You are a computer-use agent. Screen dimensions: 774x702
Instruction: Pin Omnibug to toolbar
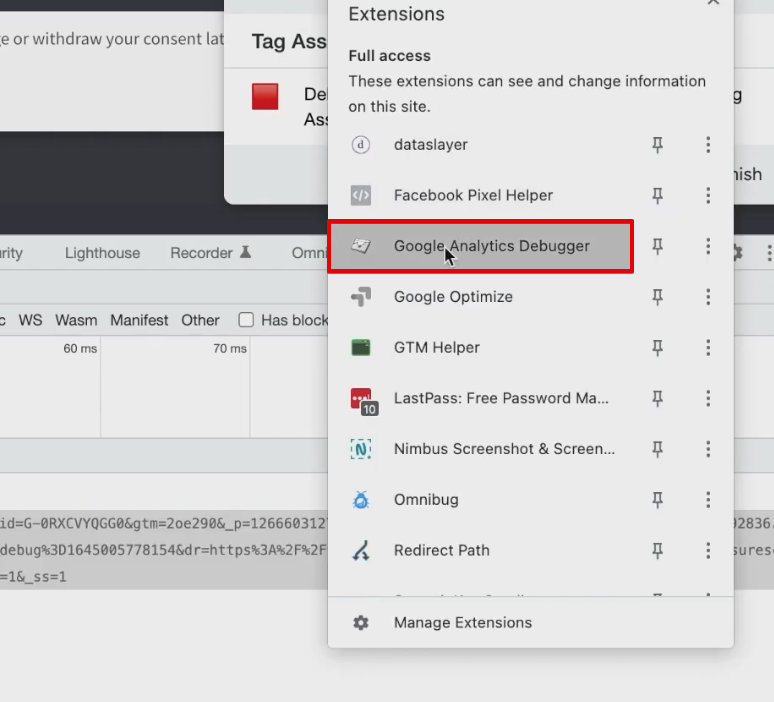tap(658, 500)
